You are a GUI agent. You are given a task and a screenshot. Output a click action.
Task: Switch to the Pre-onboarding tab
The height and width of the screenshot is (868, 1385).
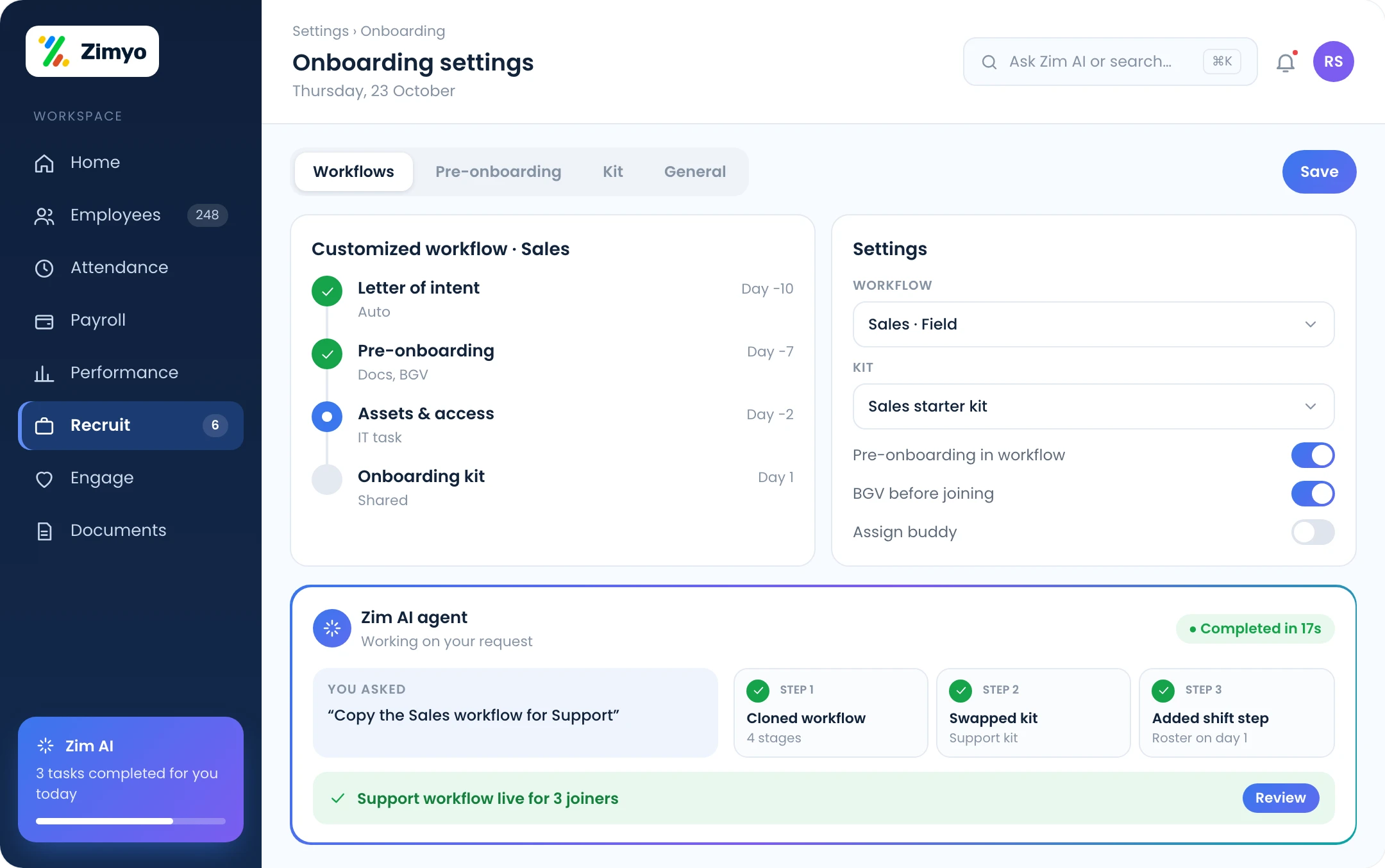(x=498, y=172)
